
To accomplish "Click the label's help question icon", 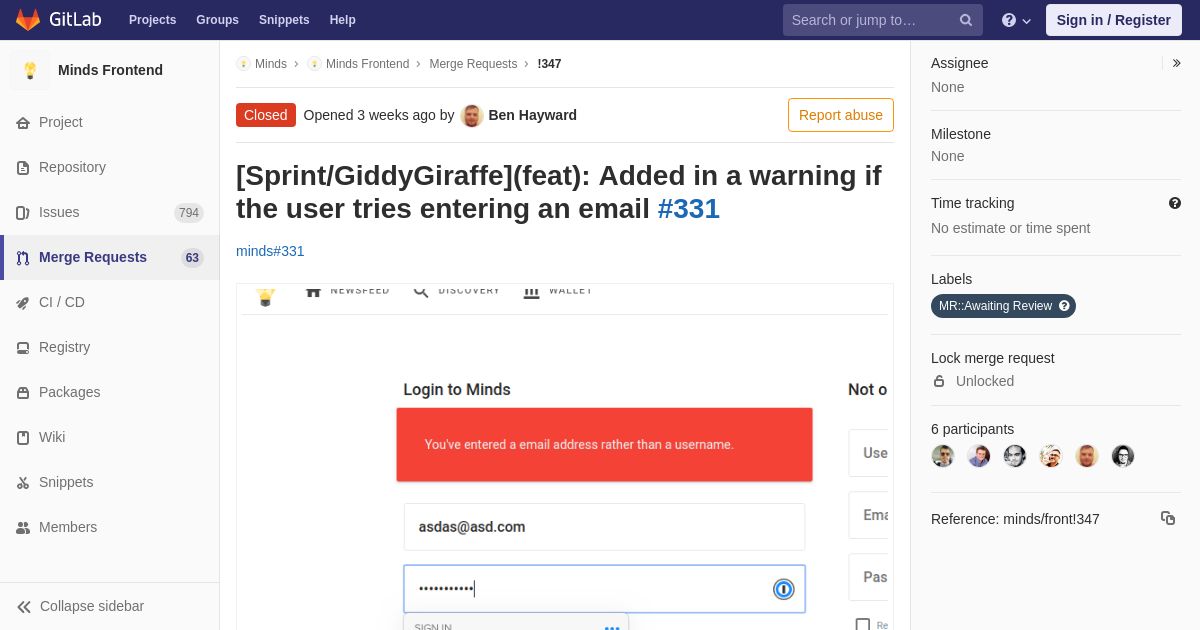I will (x=1065, y=306).
